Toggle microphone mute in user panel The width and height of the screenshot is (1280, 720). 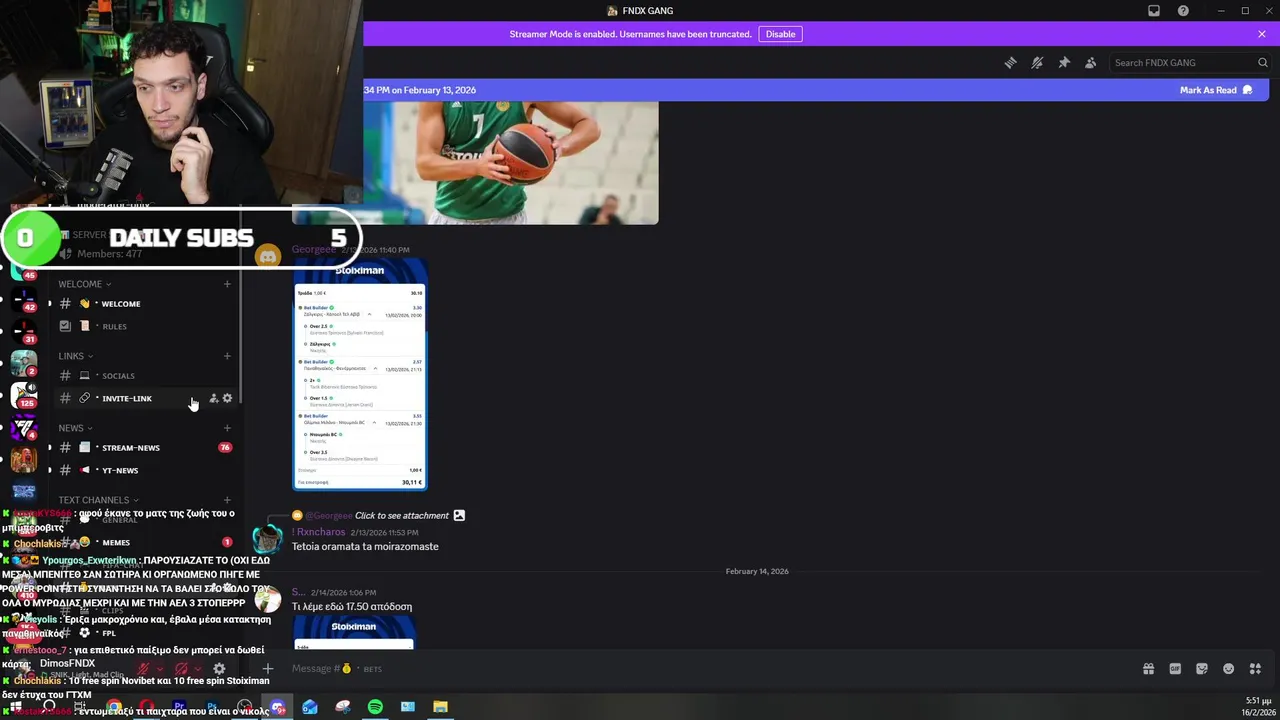[144, 669]
